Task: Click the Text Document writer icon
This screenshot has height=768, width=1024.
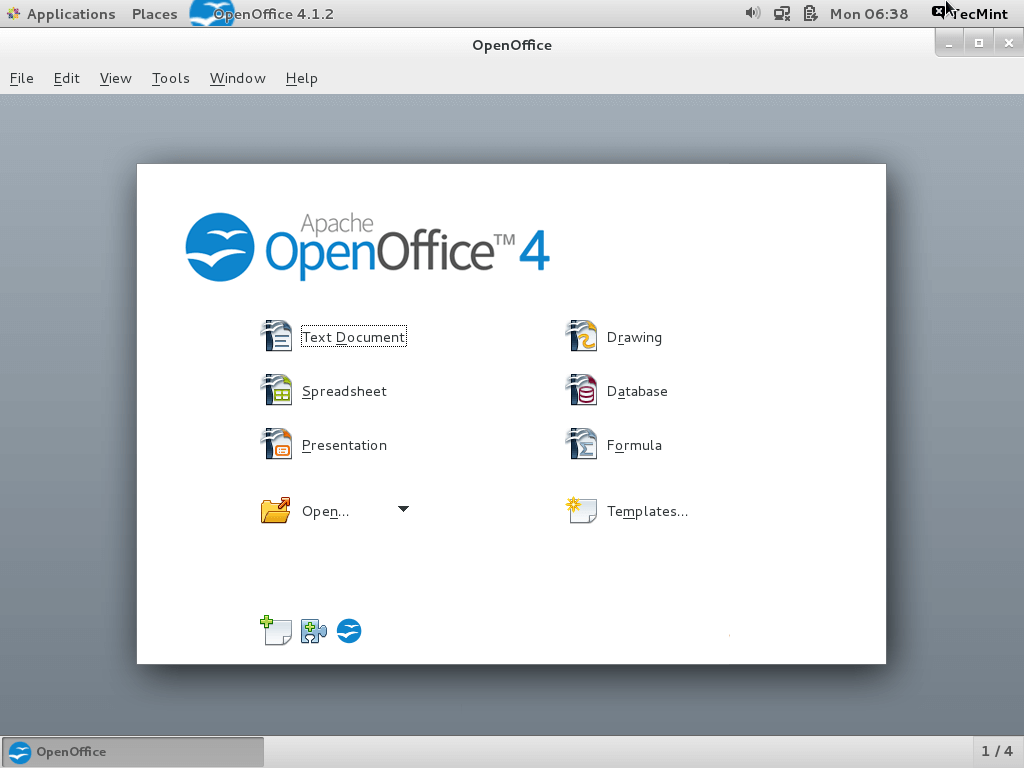Action: tap(276, 336)
